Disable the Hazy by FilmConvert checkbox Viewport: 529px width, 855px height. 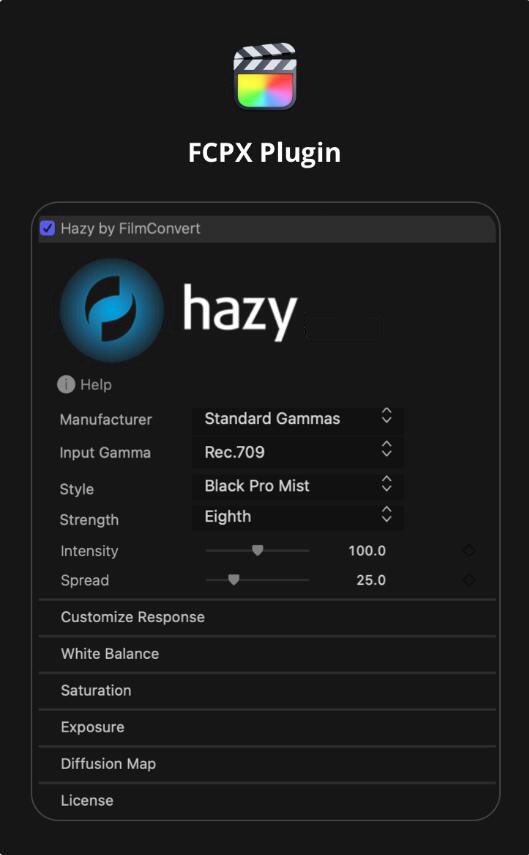47,228
